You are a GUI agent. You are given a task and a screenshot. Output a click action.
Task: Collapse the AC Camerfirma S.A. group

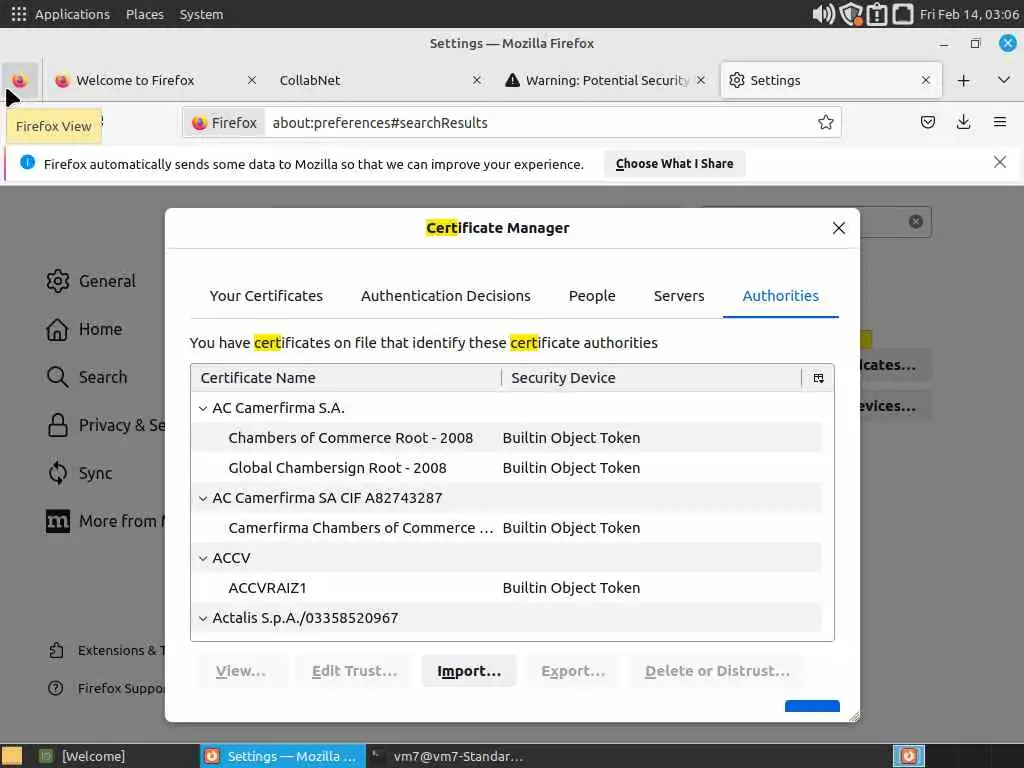coord(203,408)
